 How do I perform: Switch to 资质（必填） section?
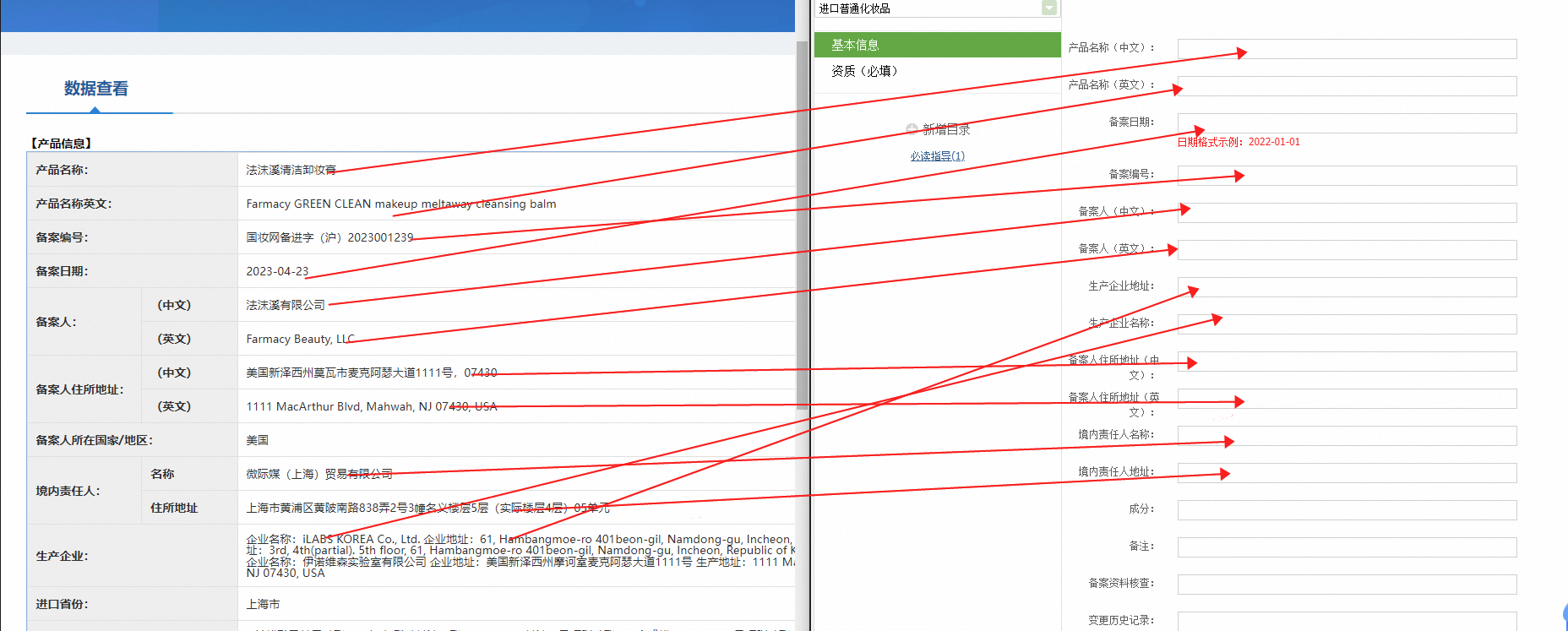865,71
